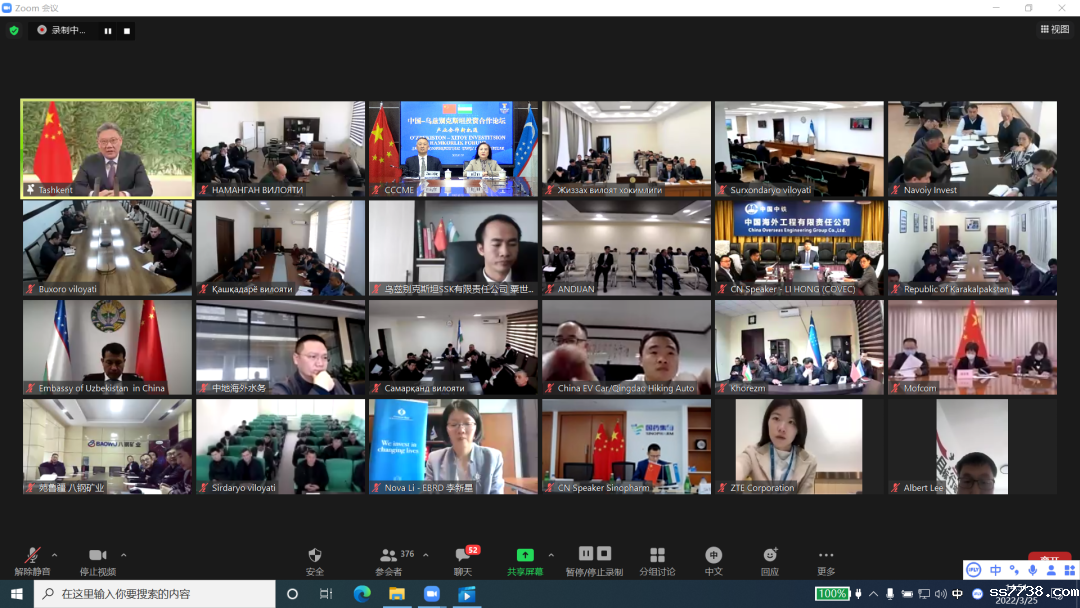This screenshot has width=1080, height=608.
Task: Expand share screen options arrow
Action: (551, 554)
